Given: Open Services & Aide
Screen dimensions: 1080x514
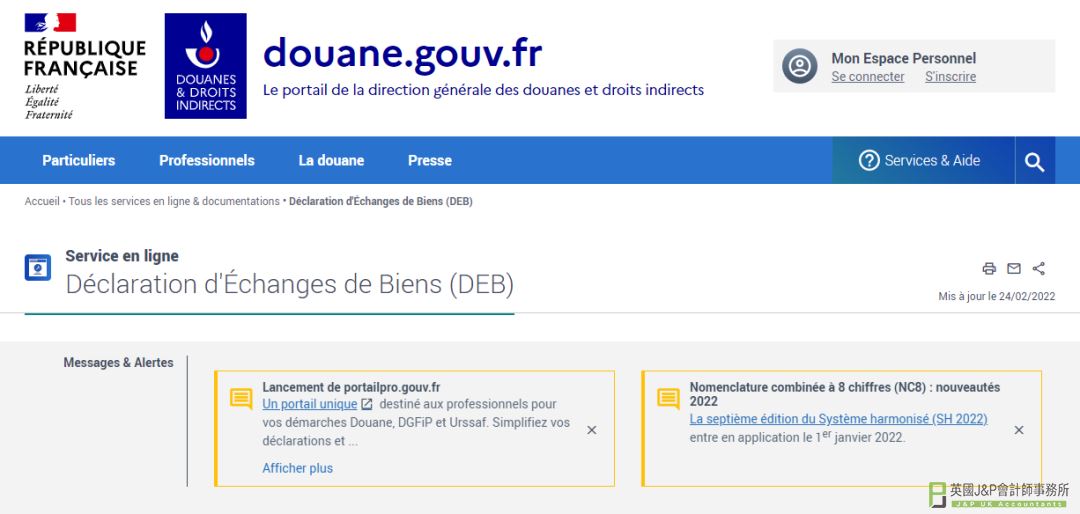Looking at the screenshot, I should 923,161.
